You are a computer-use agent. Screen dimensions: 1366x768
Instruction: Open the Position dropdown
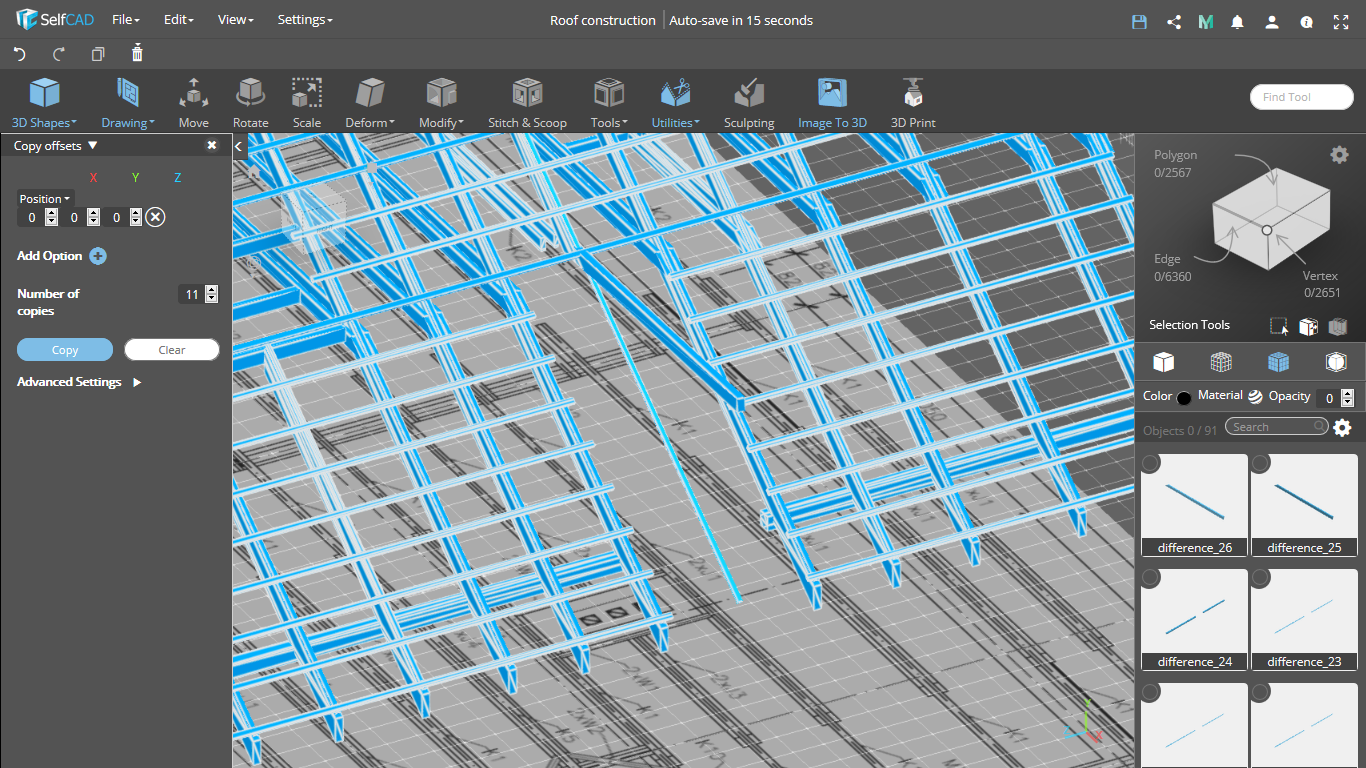(45, 199)
